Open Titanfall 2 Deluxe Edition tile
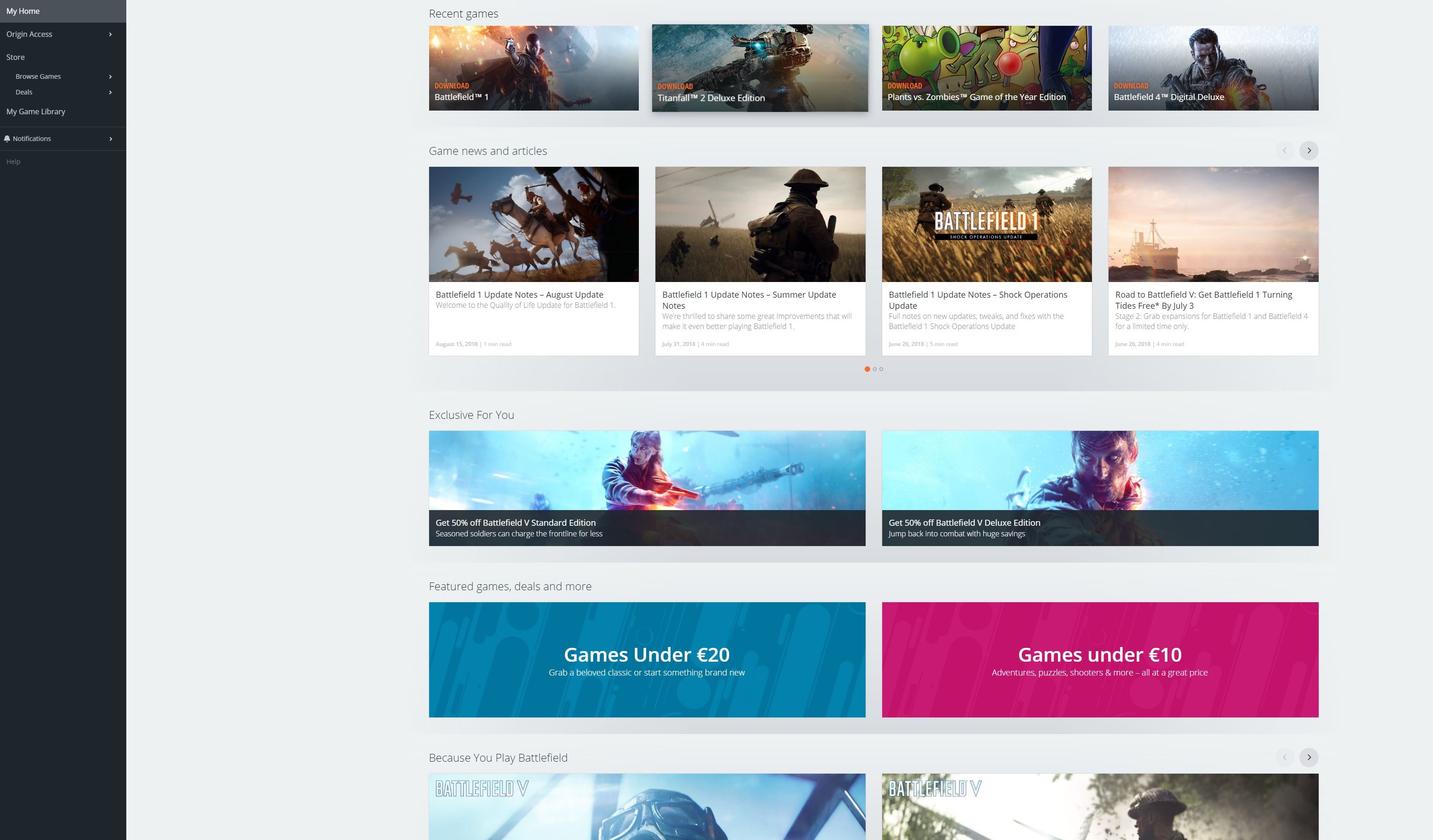 760,68
